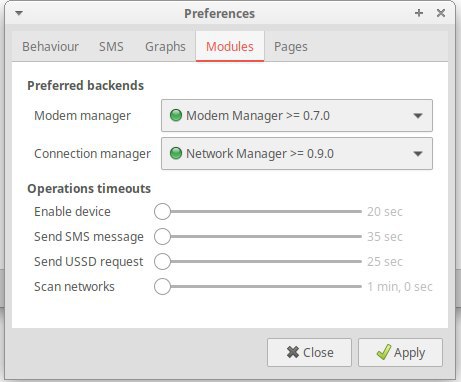Select the Modules tab

point(230,46)
